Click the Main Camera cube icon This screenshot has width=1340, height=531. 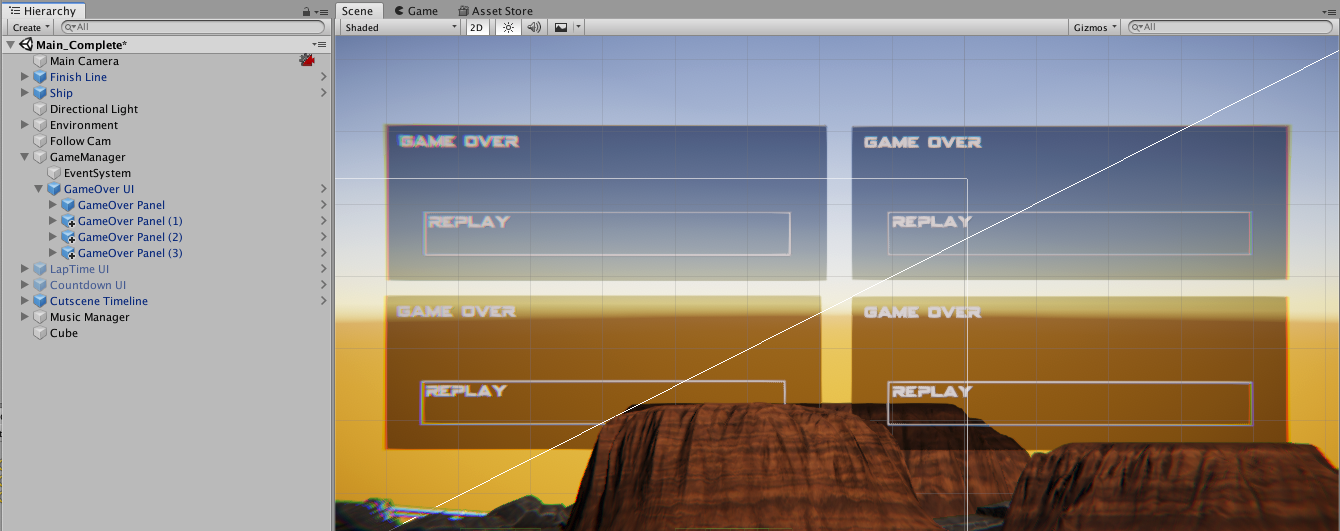tap(40, 61)
